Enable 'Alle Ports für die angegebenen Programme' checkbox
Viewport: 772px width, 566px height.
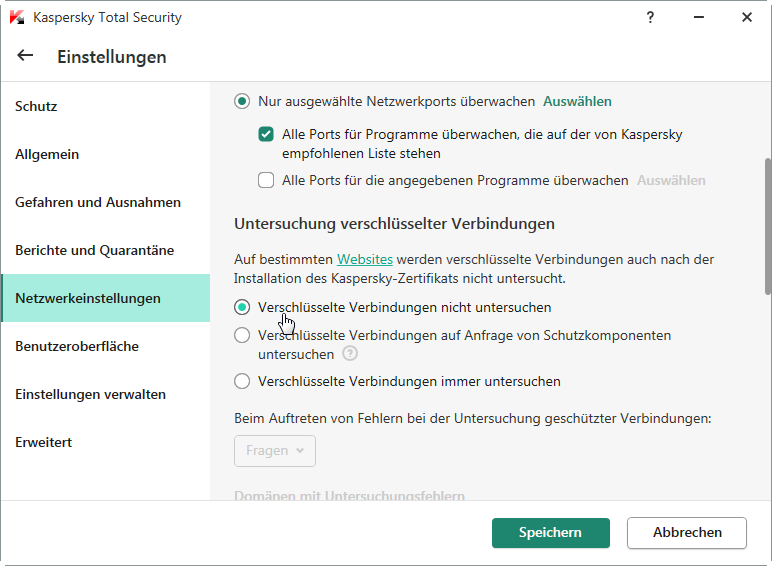click(266, 181)
